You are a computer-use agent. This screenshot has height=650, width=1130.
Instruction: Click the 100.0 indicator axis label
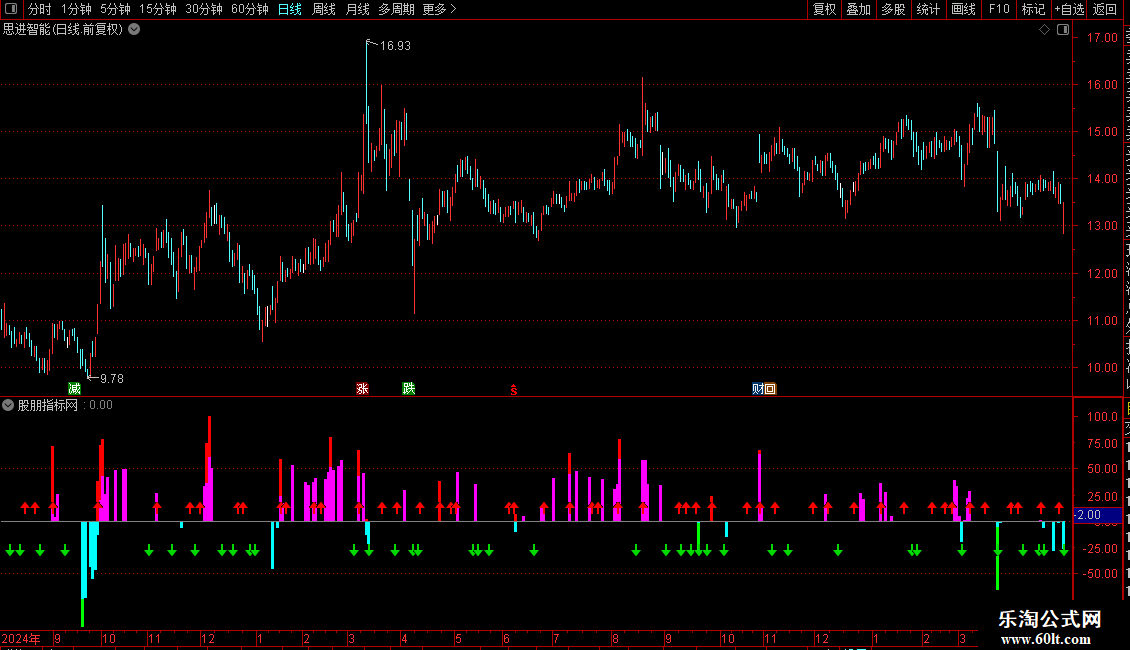coord(1102,417)
